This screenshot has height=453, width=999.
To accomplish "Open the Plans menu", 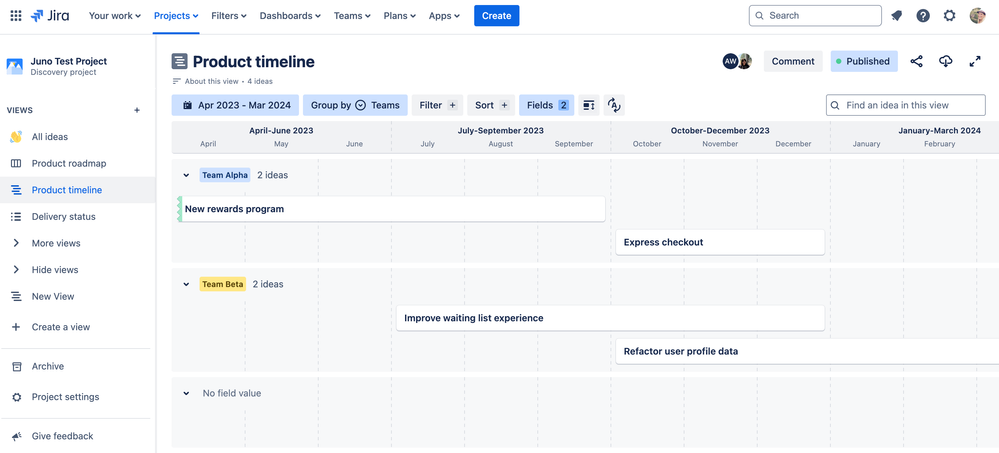I will coord(399,16).
